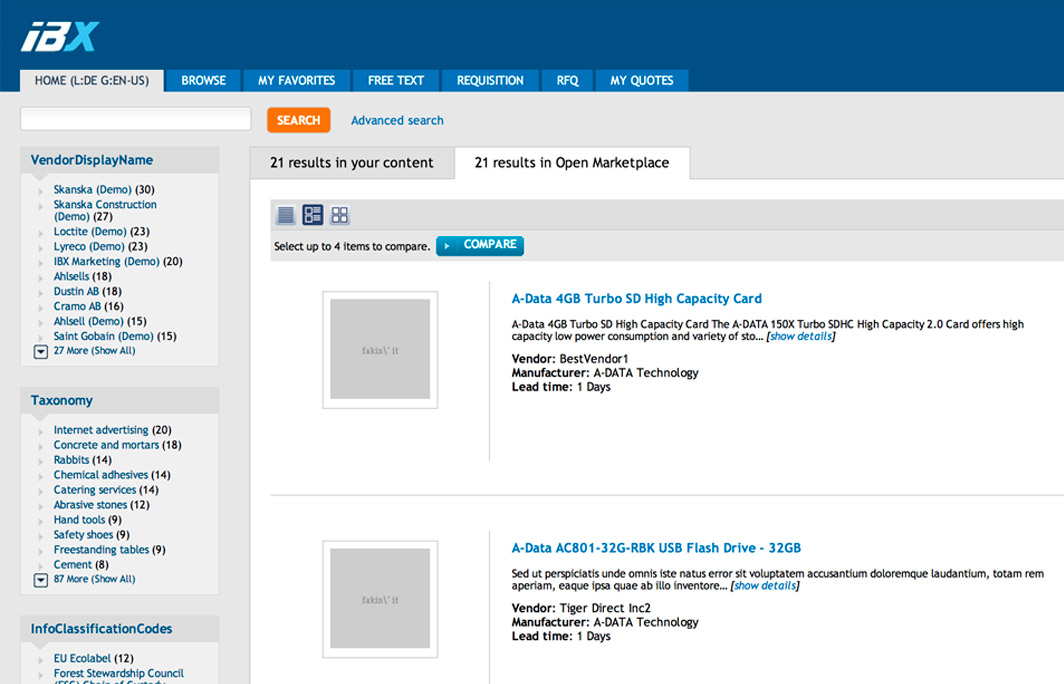Open A-Data AC801-32G-RBK USB Flash Drive link
Image resolution: width=1064 pixels, height=684 pixels.
656,548
